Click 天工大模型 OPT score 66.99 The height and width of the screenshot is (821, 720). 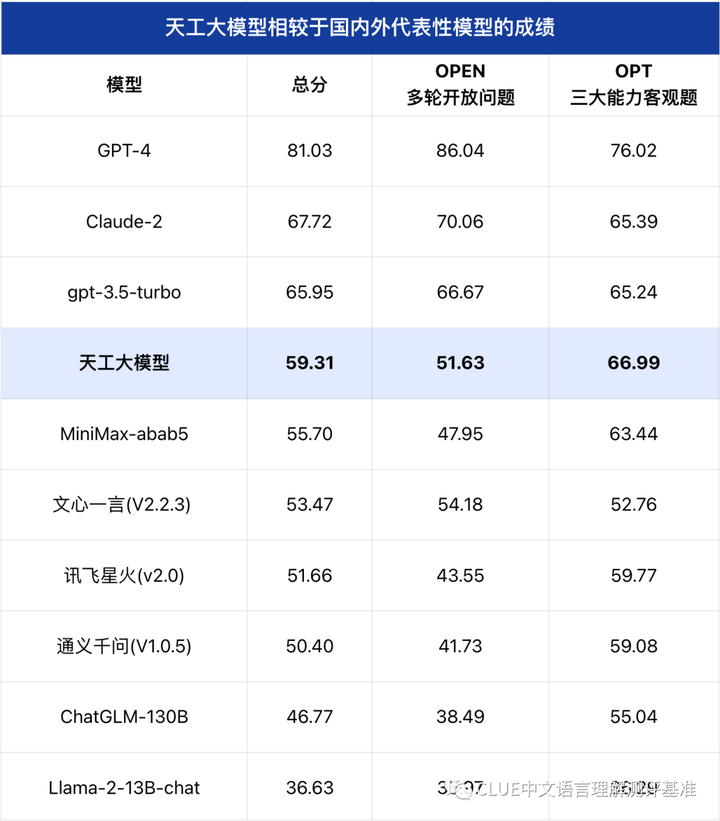point(634,363)
